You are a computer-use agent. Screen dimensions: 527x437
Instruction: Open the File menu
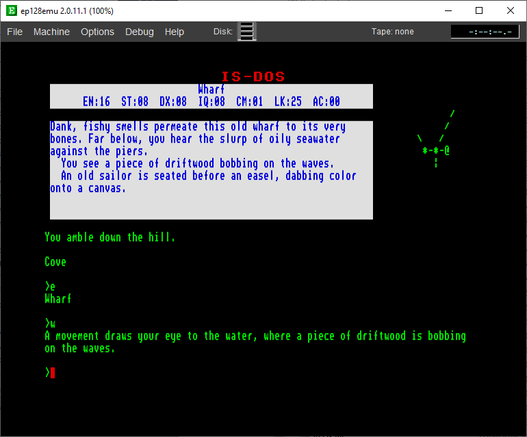14,32
